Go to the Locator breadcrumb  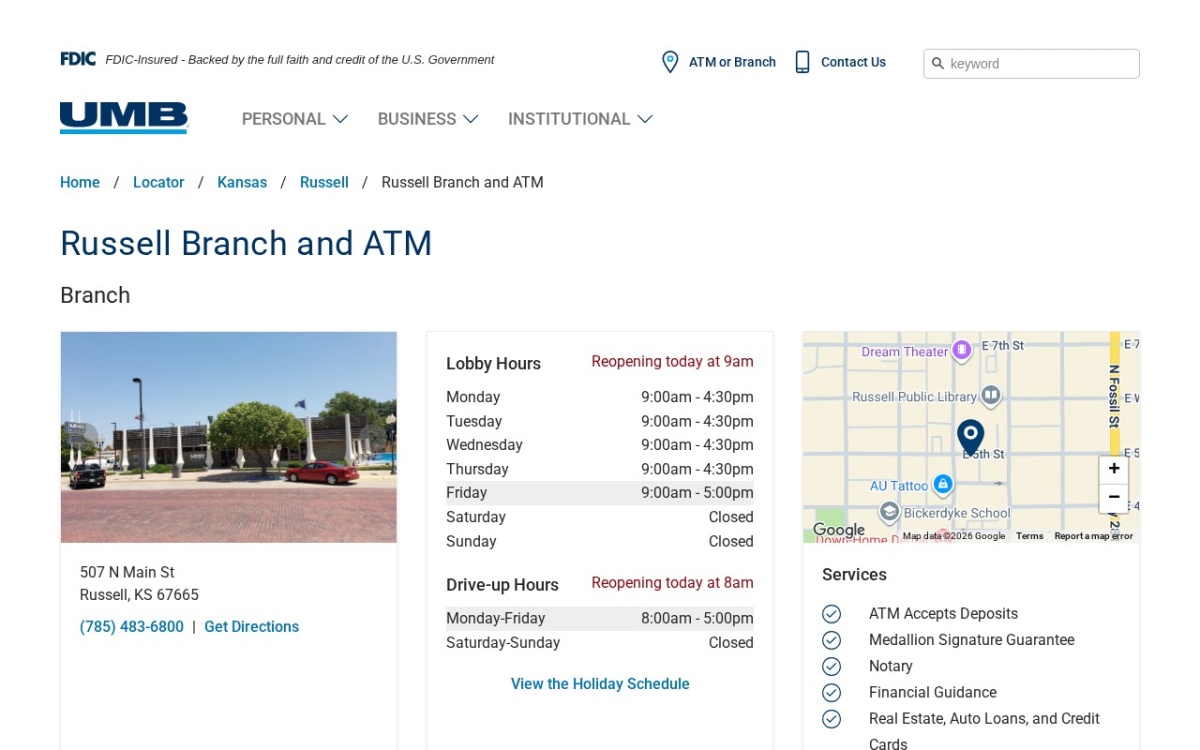[159, 182]
